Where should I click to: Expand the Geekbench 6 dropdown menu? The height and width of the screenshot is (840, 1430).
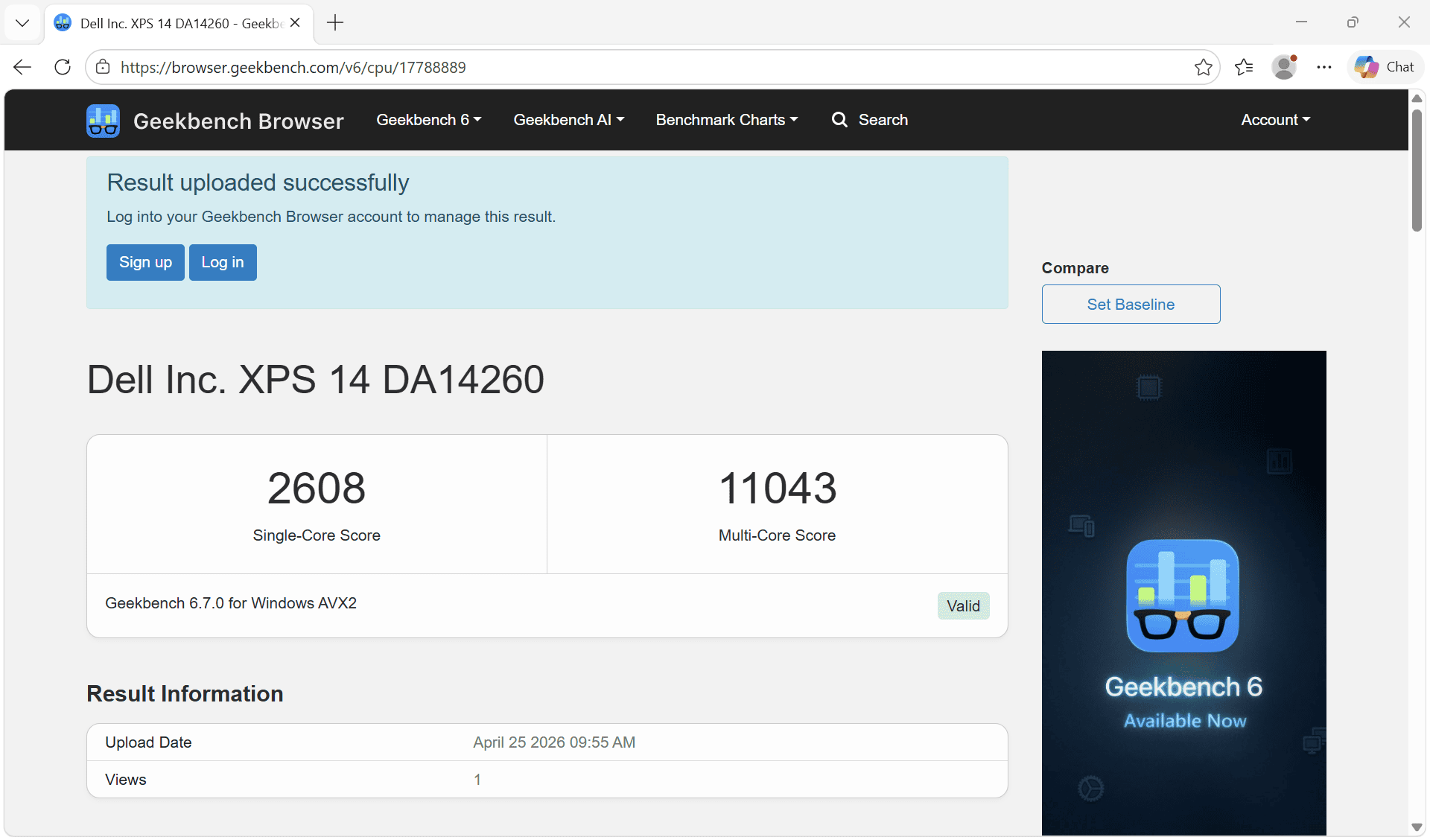click(429, 120)
